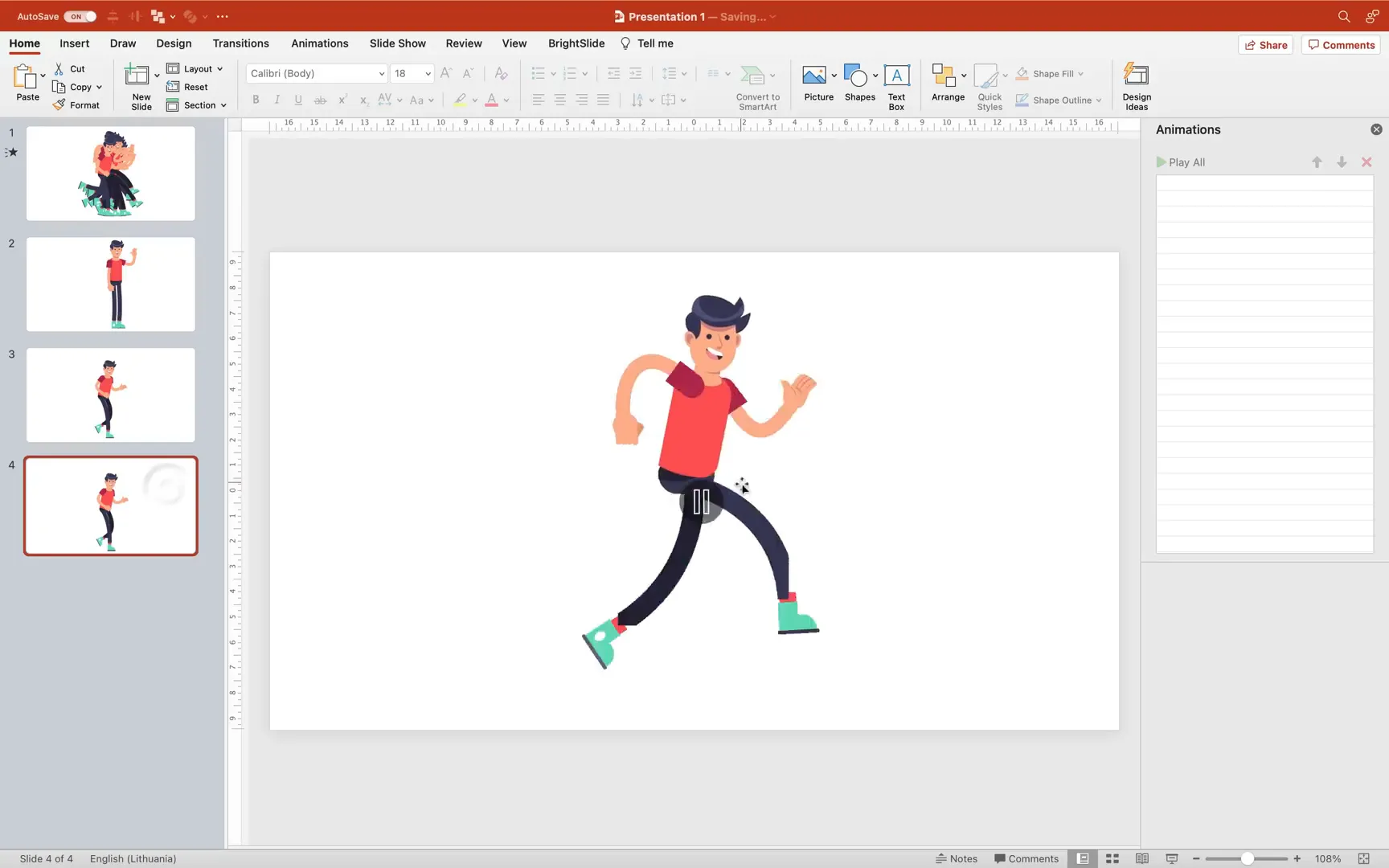Viewport: 1389px width, 868px height.
Task: Toggle Underline formatting
Action: [x=298, y=100]
